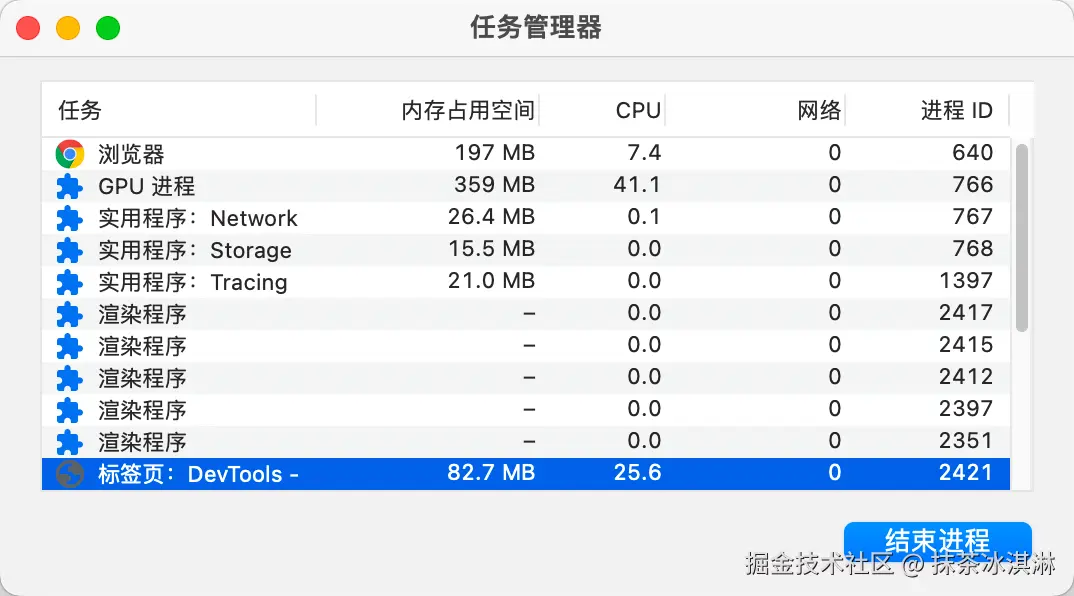Sort by 内存占用空间 column header
1074x596 pixels.
[x=468, y=110]
